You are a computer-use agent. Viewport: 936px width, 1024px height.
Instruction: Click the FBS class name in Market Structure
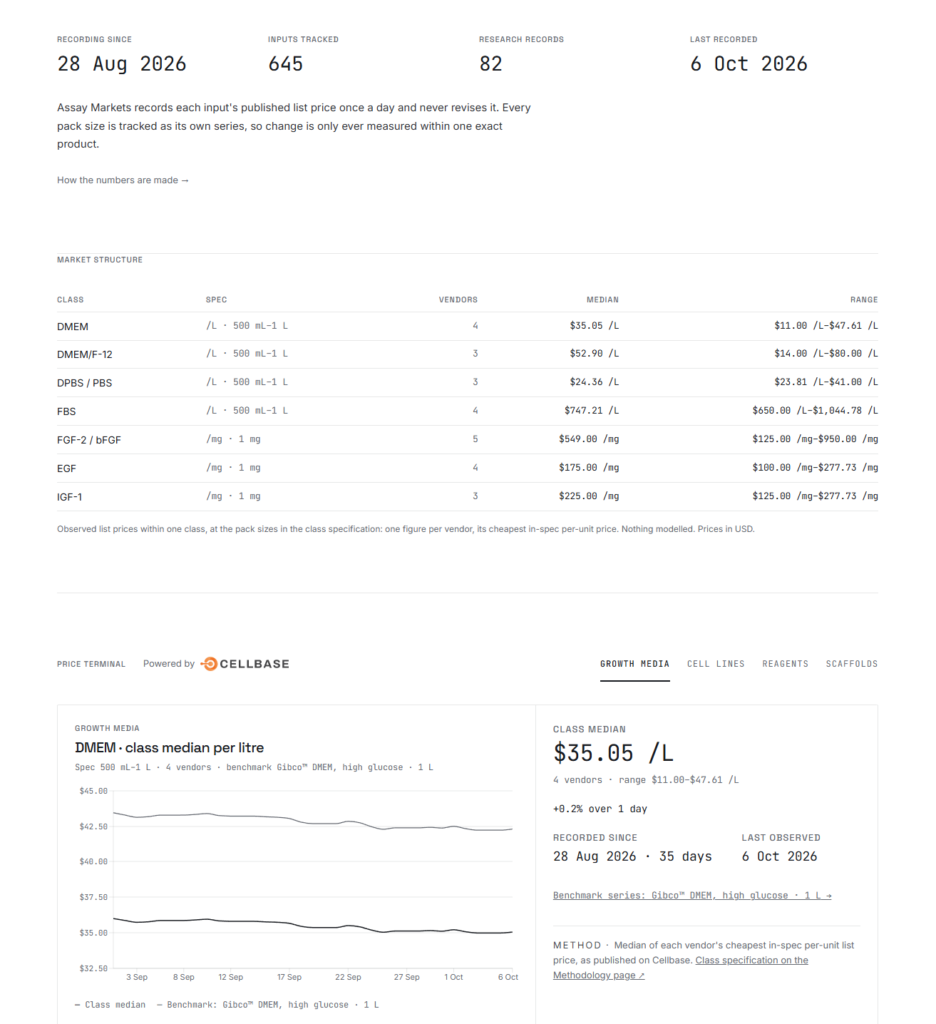[x=66, y=411]
